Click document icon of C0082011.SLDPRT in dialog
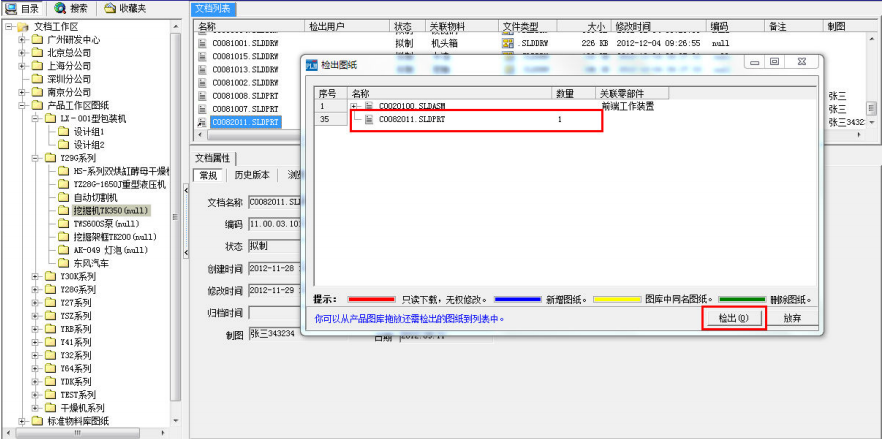 369,119
